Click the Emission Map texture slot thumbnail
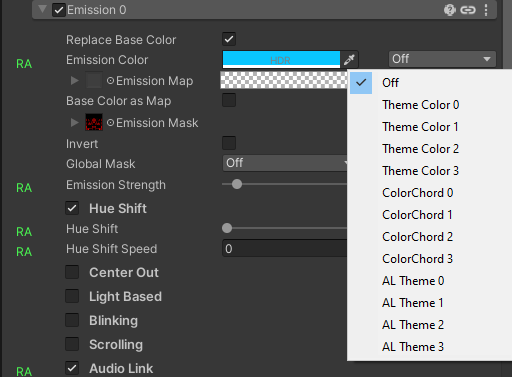Screen dimensions: 512x377 [x=94, y=81]
